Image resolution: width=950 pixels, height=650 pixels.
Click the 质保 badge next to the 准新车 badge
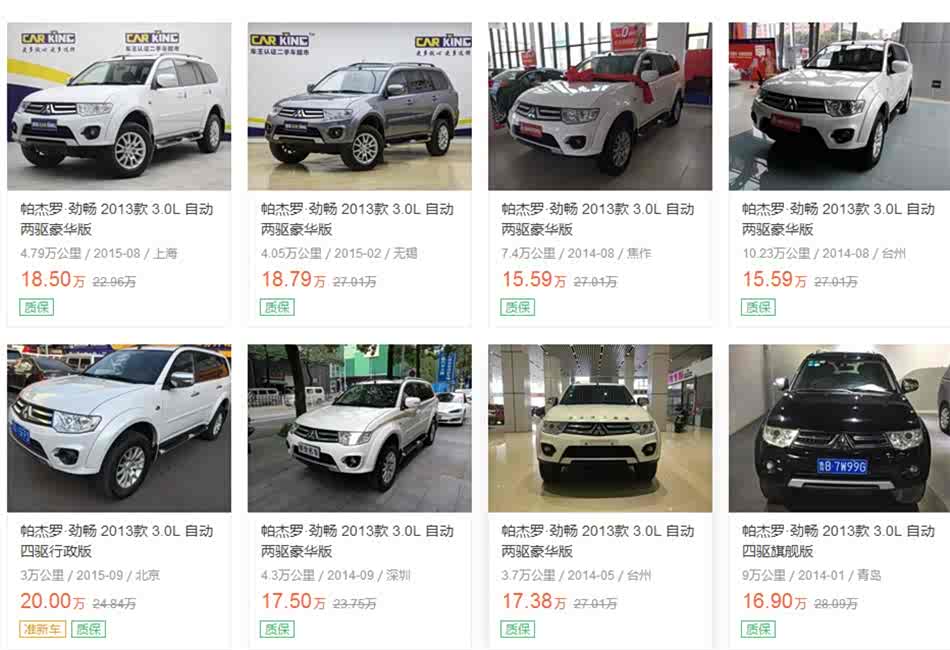pos(88,629)
